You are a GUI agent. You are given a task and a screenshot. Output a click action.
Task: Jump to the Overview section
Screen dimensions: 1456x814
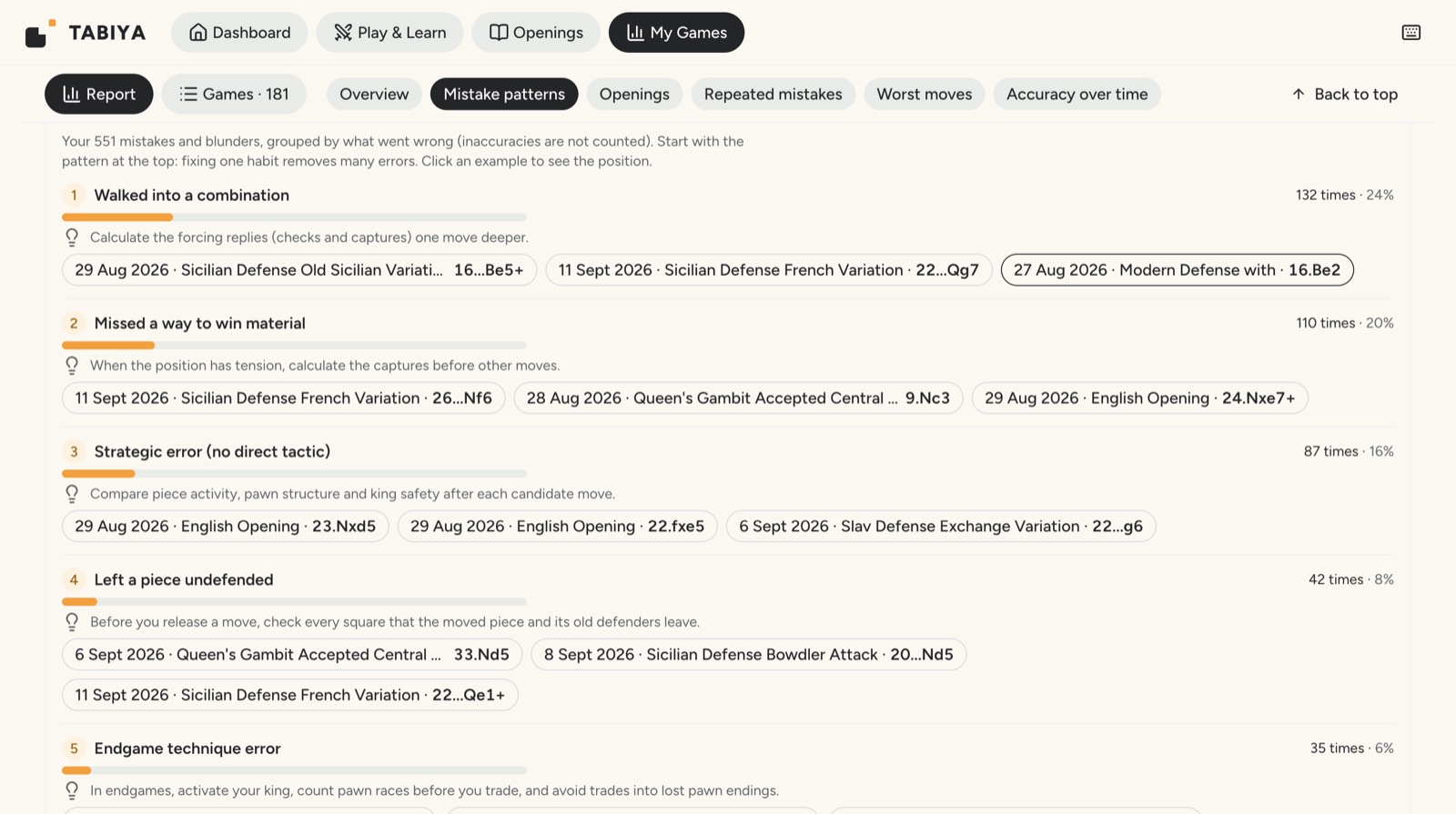tap(374, 94)
